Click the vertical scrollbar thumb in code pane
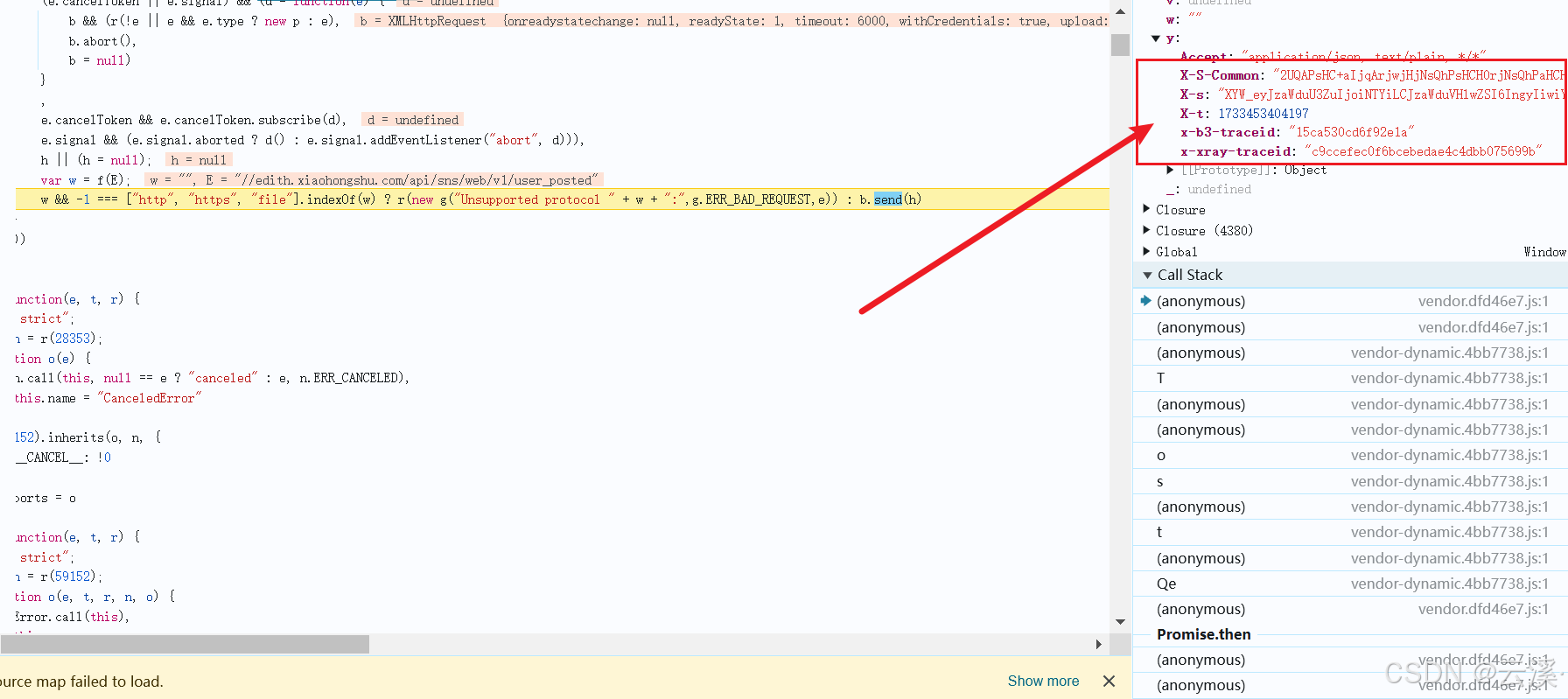 point(1120,45)
